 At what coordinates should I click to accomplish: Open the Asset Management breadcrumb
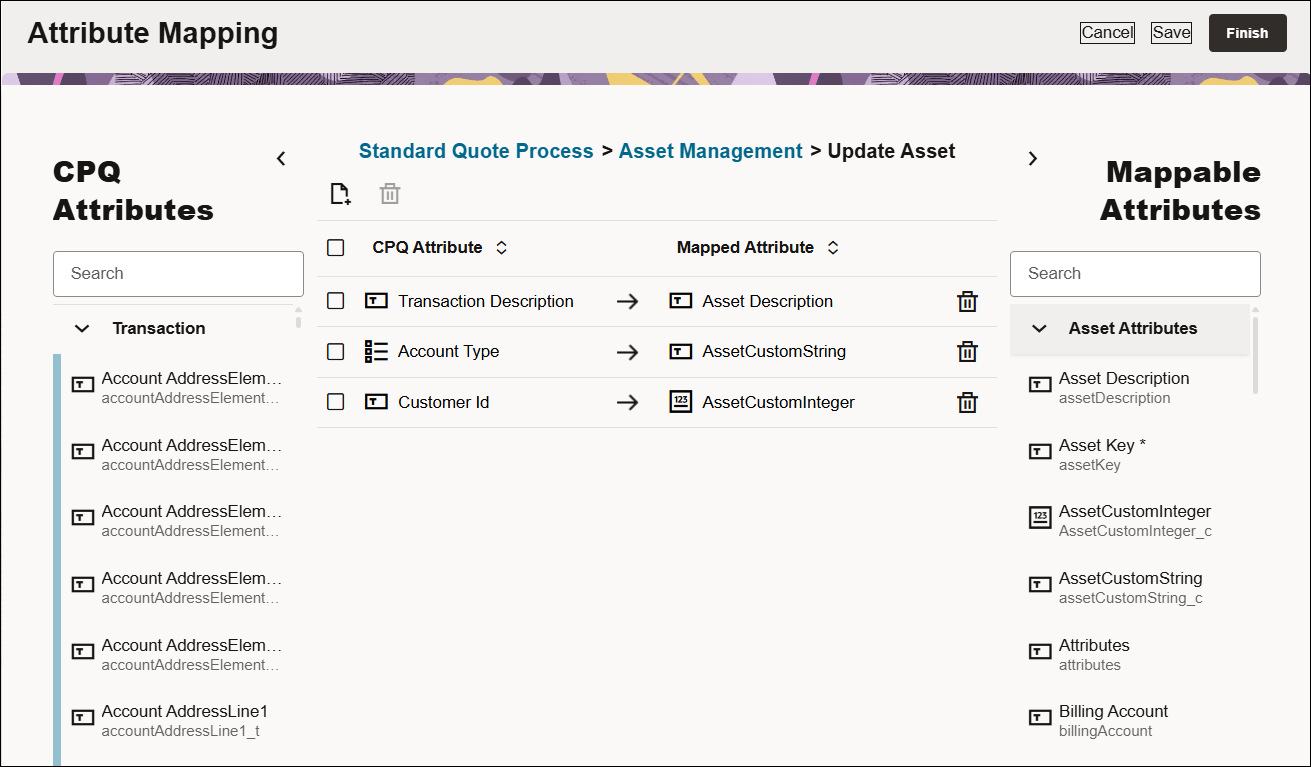pyautogui.click(x=710, y=150)
